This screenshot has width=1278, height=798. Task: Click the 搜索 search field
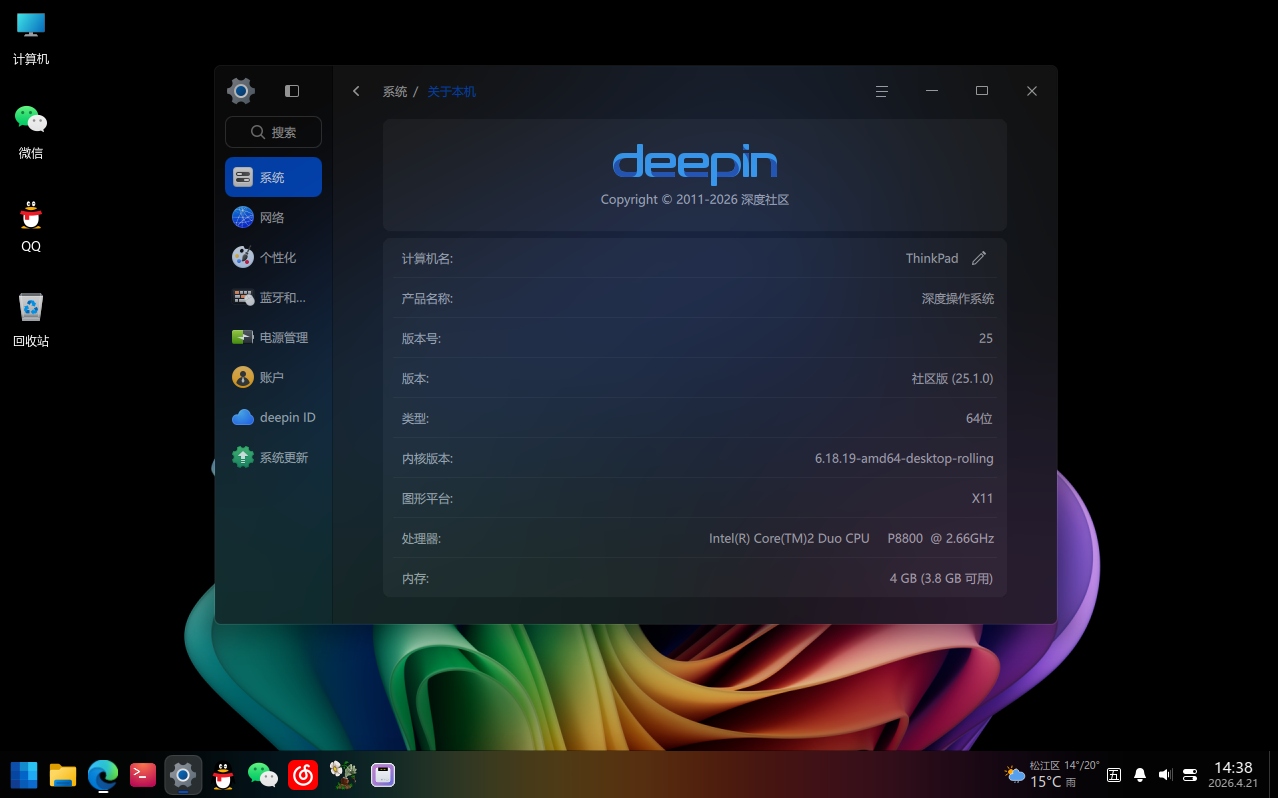(273, 132)
